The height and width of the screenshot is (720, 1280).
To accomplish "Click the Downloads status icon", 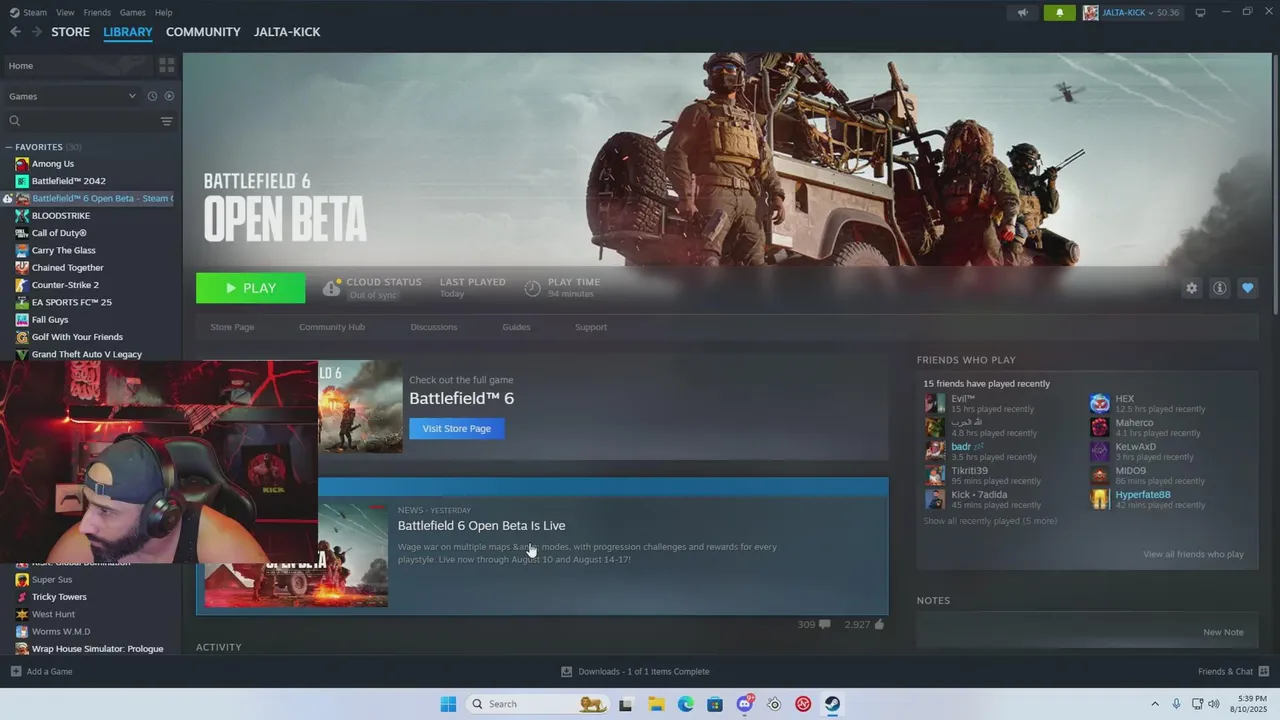I will (x=566, y=671).
